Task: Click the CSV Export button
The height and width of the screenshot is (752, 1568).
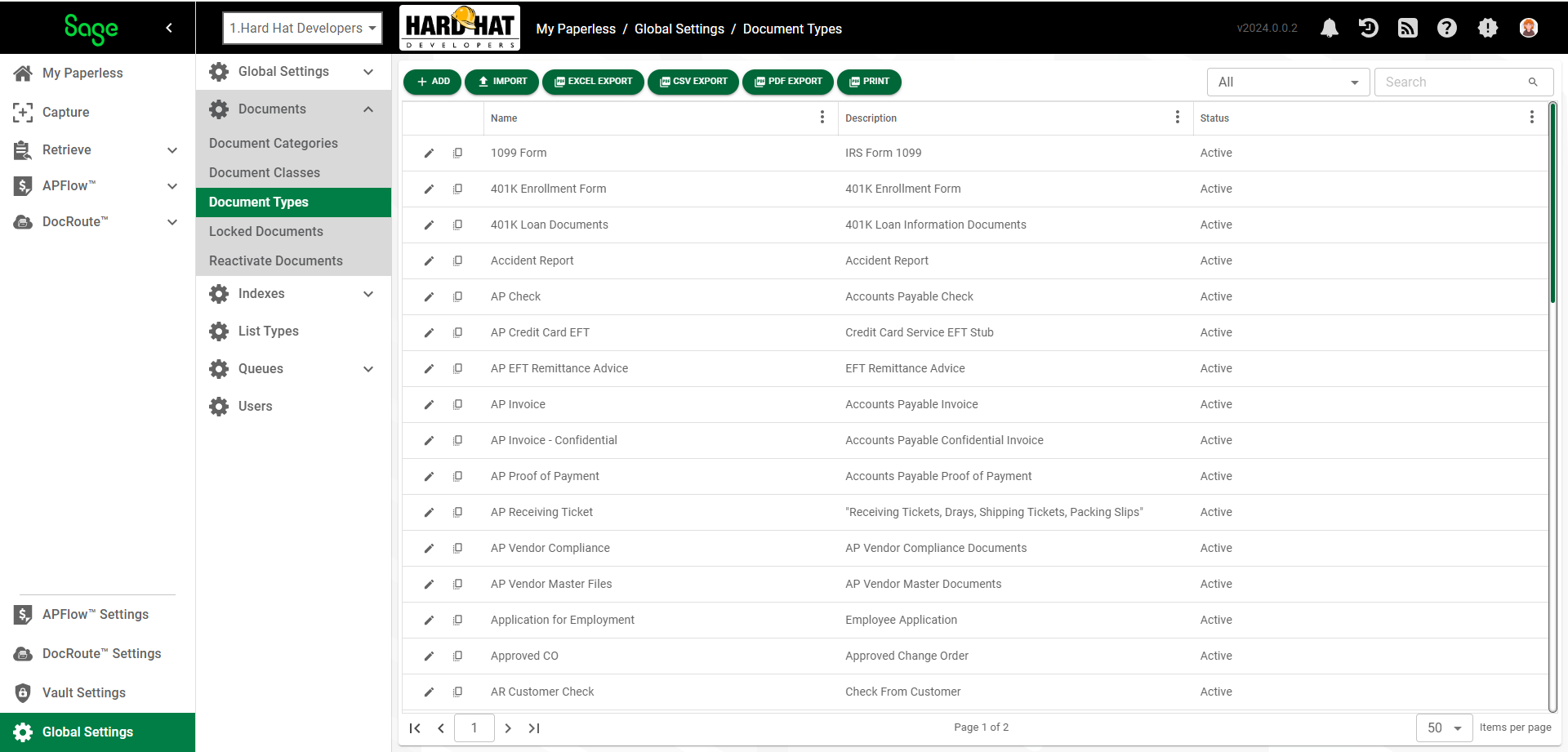Action: pos(693,82)
